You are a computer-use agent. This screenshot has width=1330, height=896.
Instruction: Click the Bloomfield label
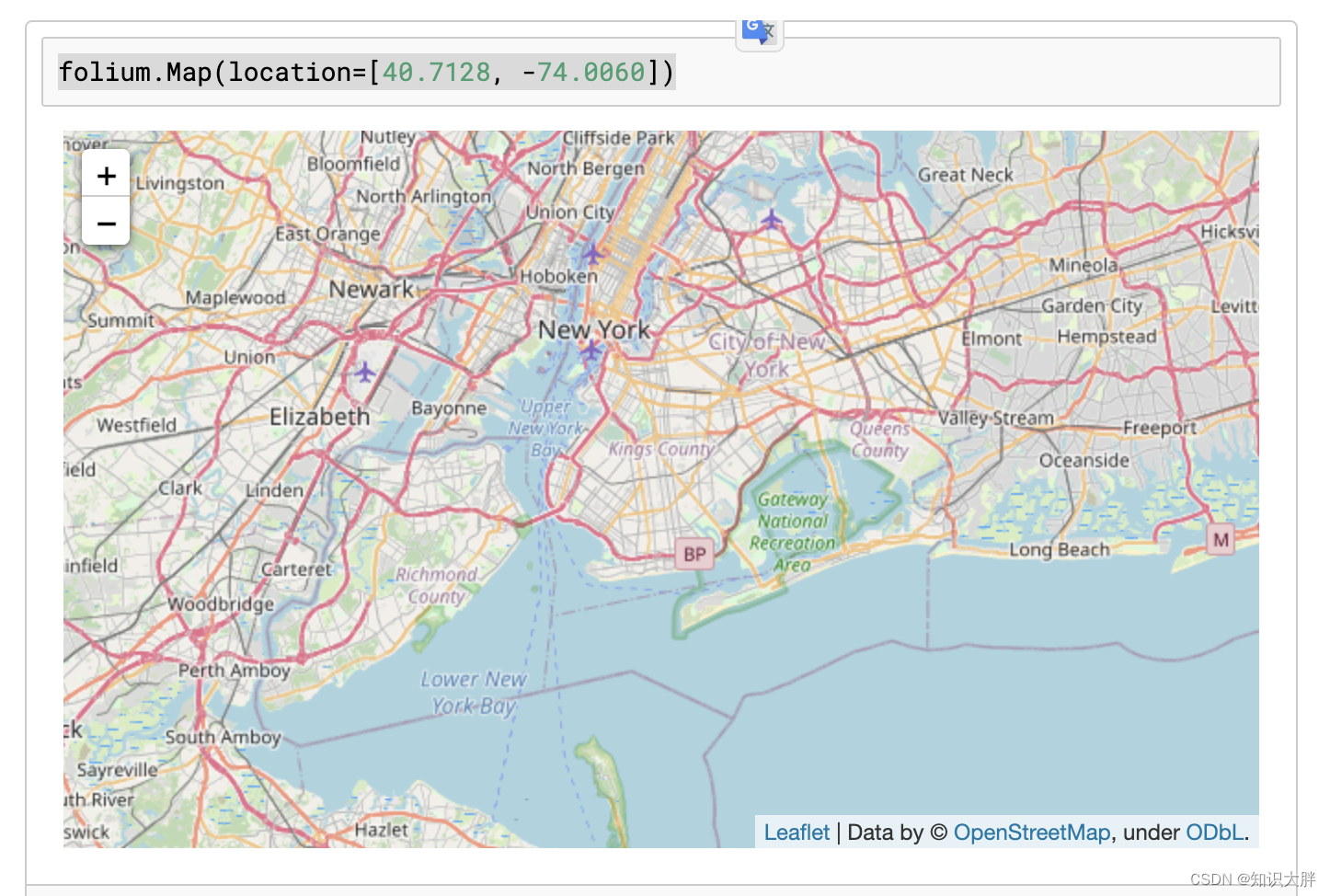354,164
